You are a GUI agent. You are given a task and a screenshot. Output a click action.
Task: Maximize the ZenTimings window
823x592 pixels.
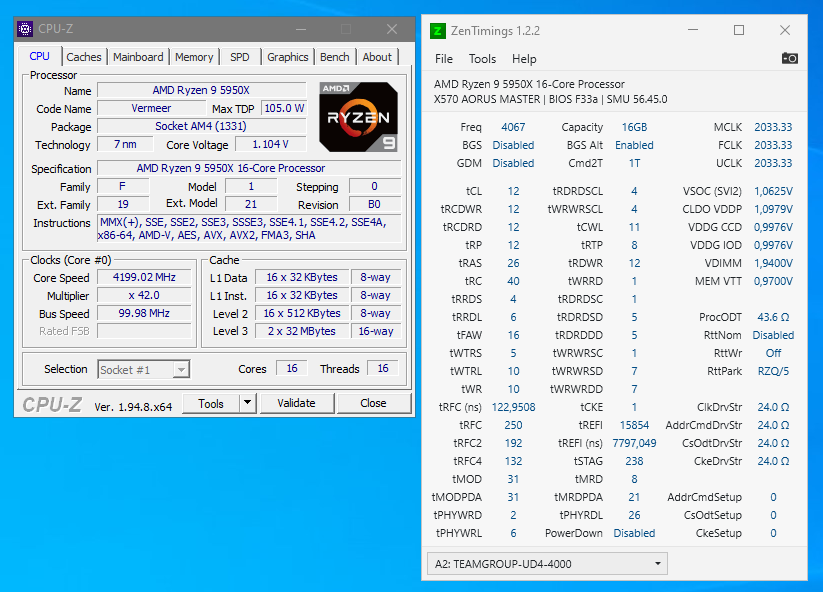click(x=738, y=30)
